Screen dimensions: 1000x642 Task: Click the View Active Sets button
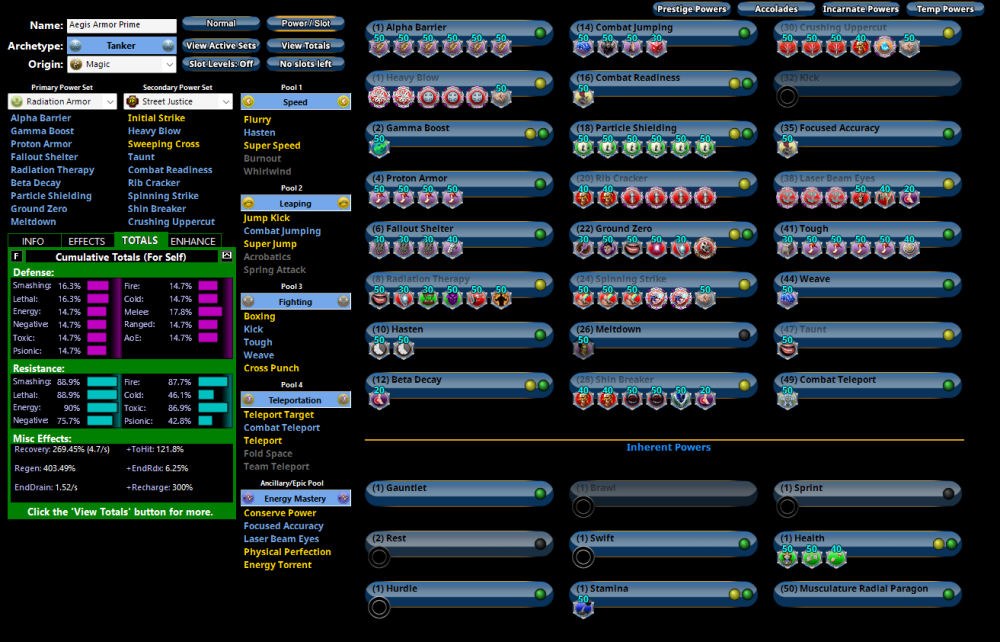220,45
